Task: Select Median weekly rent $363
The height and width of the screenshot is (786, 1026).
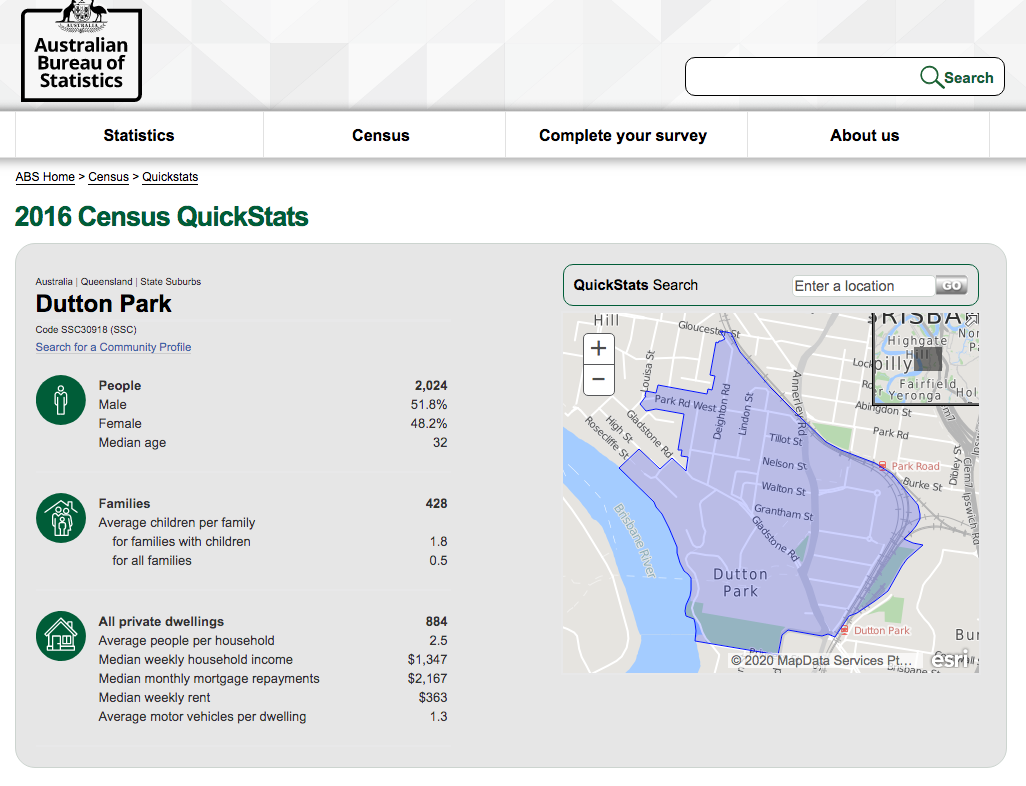Action: click(433, 697)
